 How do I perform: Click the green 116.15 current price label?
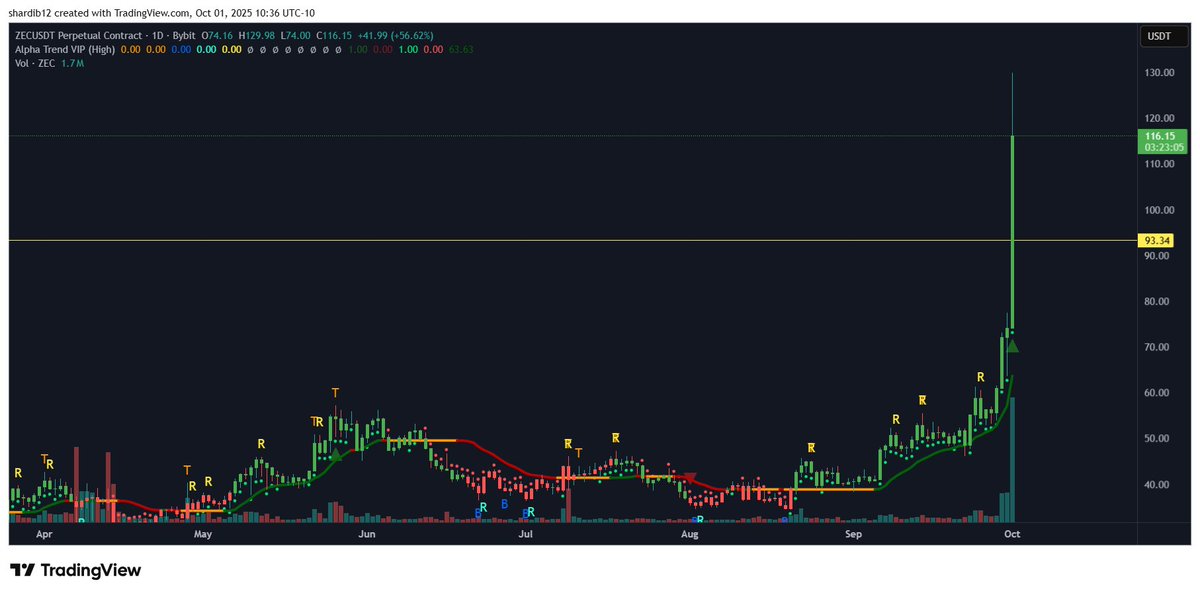pyautogui.click(x=1164, y=140)
